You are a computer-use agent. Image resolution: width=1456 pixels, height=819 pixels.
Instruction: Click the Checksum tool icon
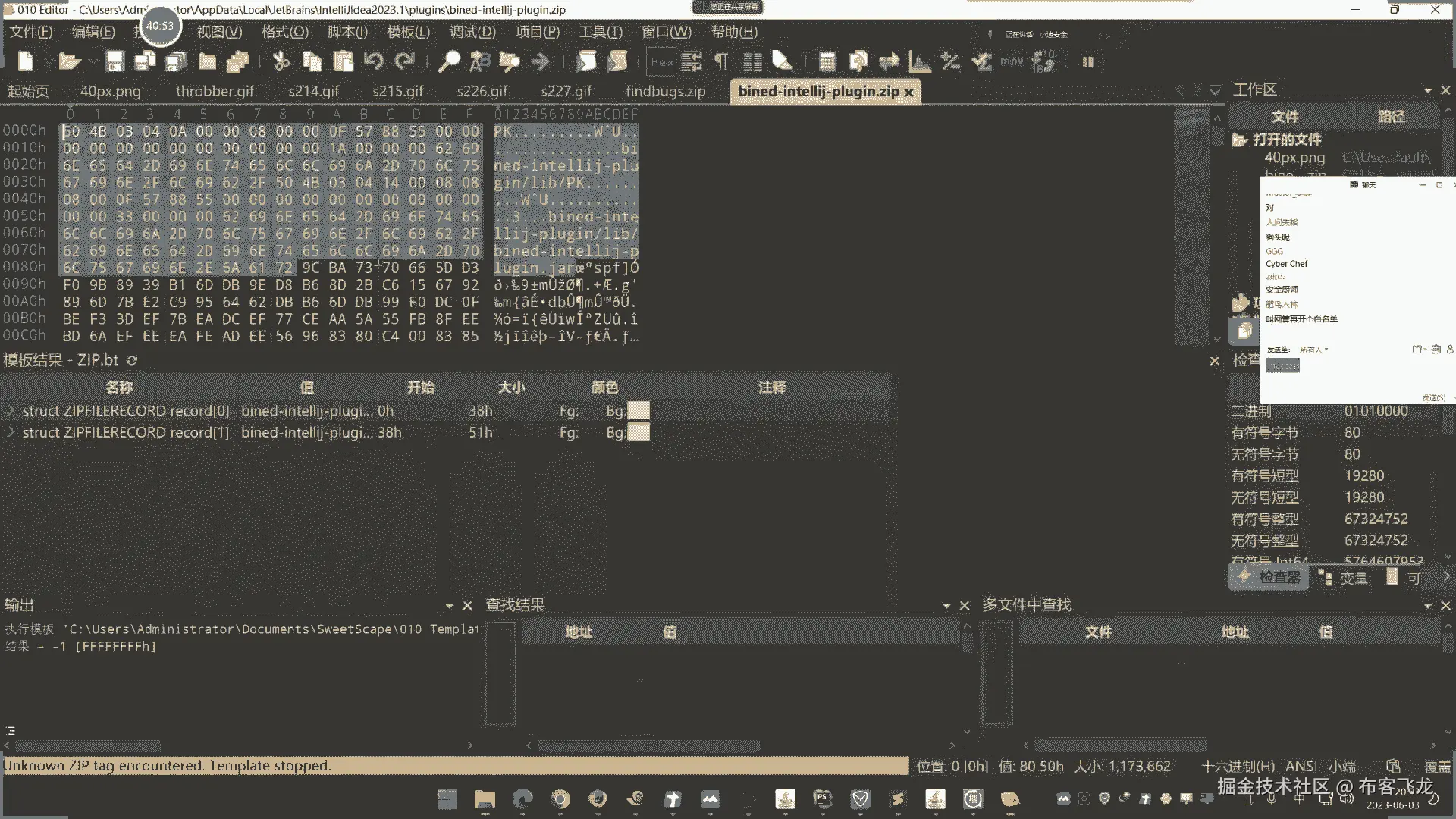click(x=982, y=61)
